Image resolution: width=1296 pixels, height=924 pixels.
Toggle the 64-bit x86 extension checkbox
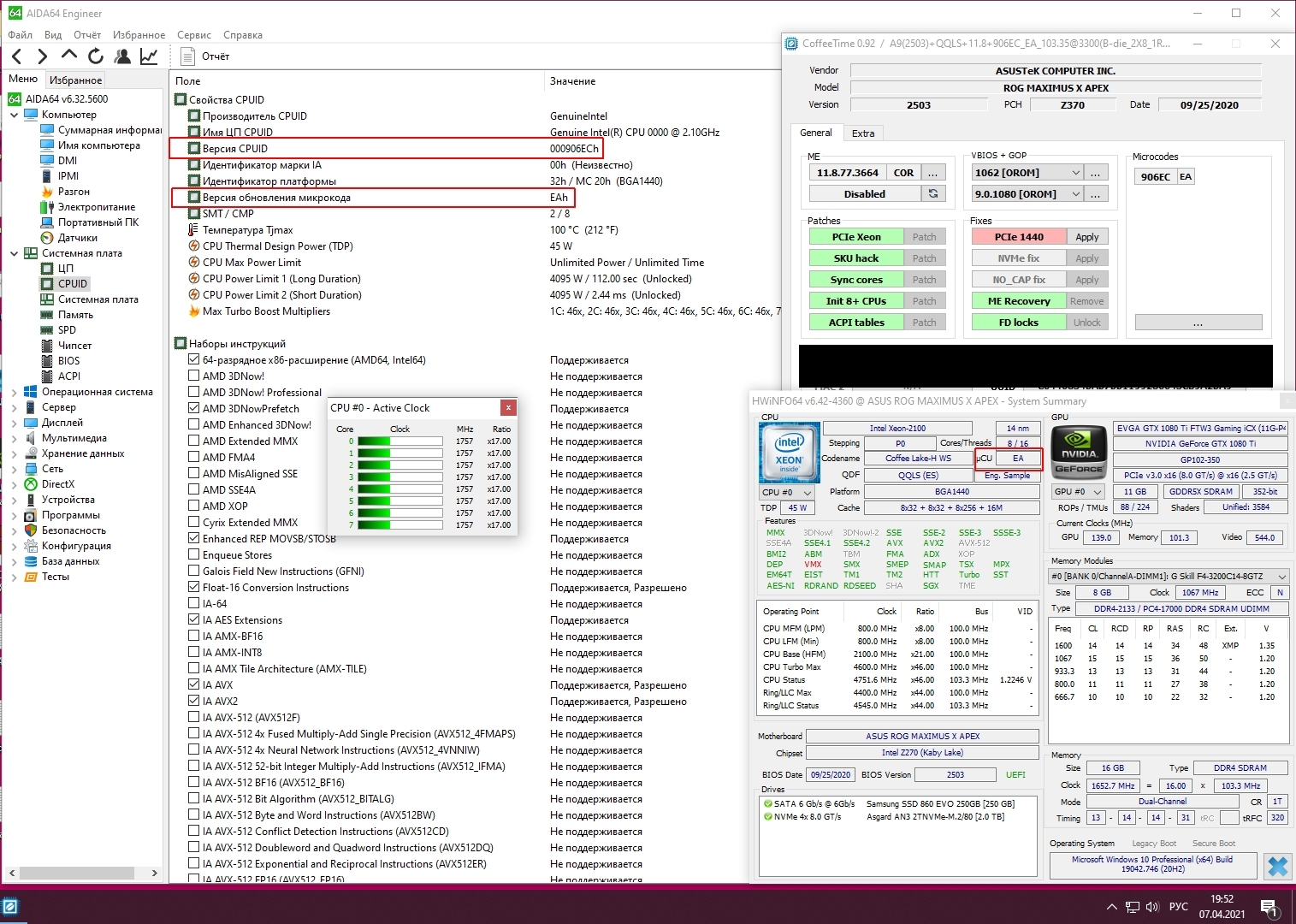point(194,360)
